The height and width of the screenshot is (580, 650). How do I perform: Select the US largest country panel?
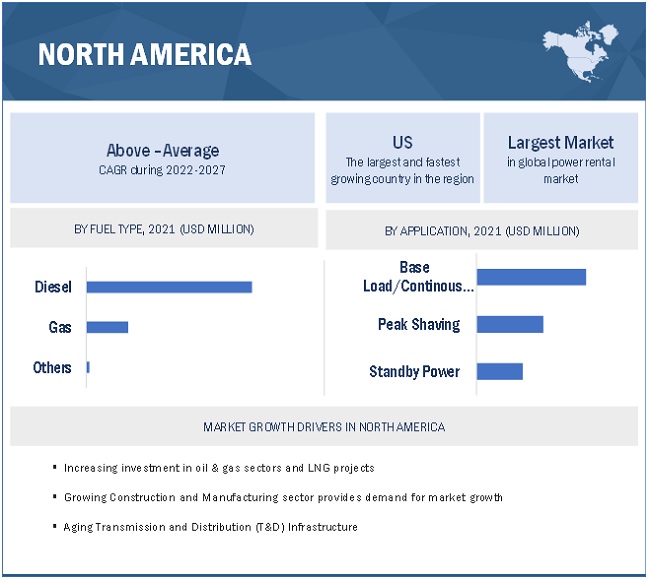[402, 158]
